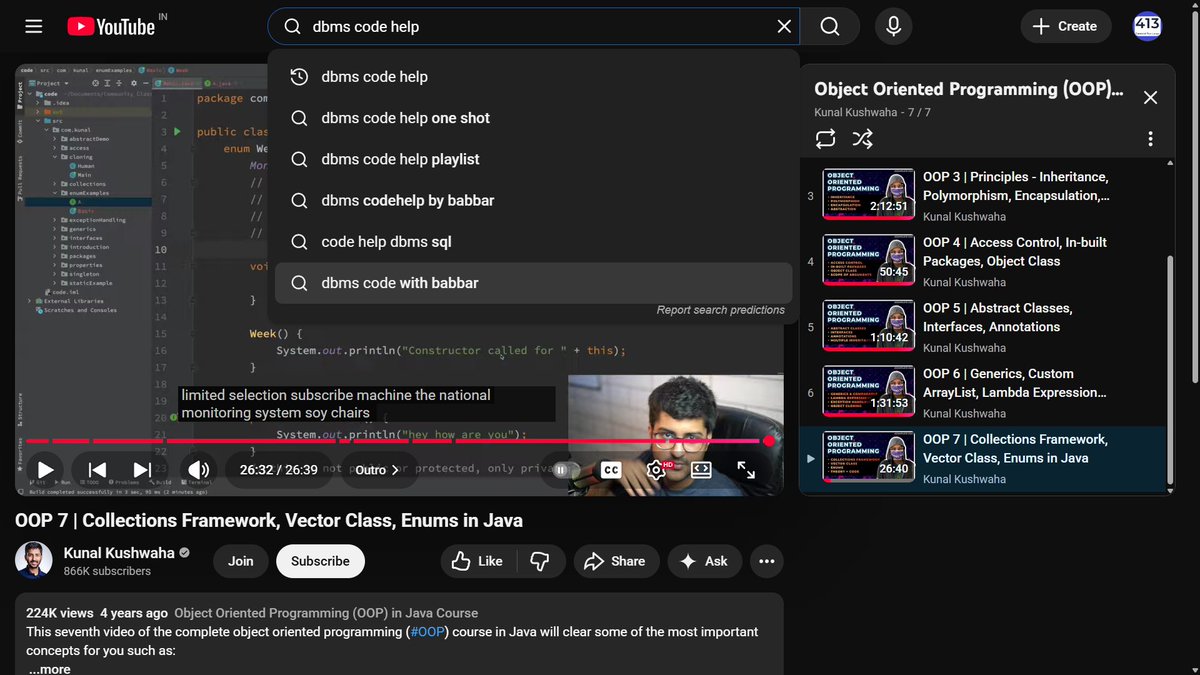This screenshot has width=1200, height=675.
Task: Go to the YouTube home logo
Action: pos(111,27)
